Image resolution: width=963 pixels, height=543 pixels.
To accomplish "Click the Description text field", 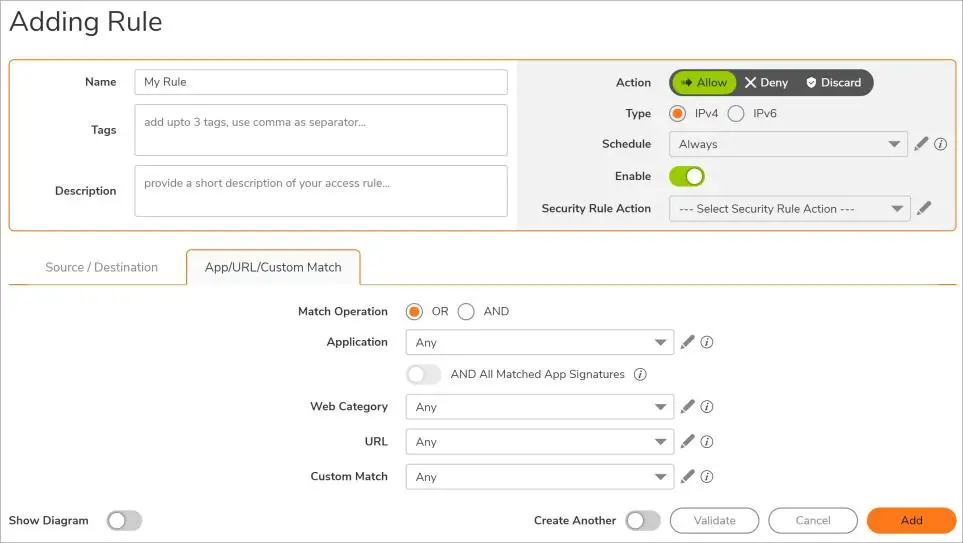I will (x=321, y=190).
